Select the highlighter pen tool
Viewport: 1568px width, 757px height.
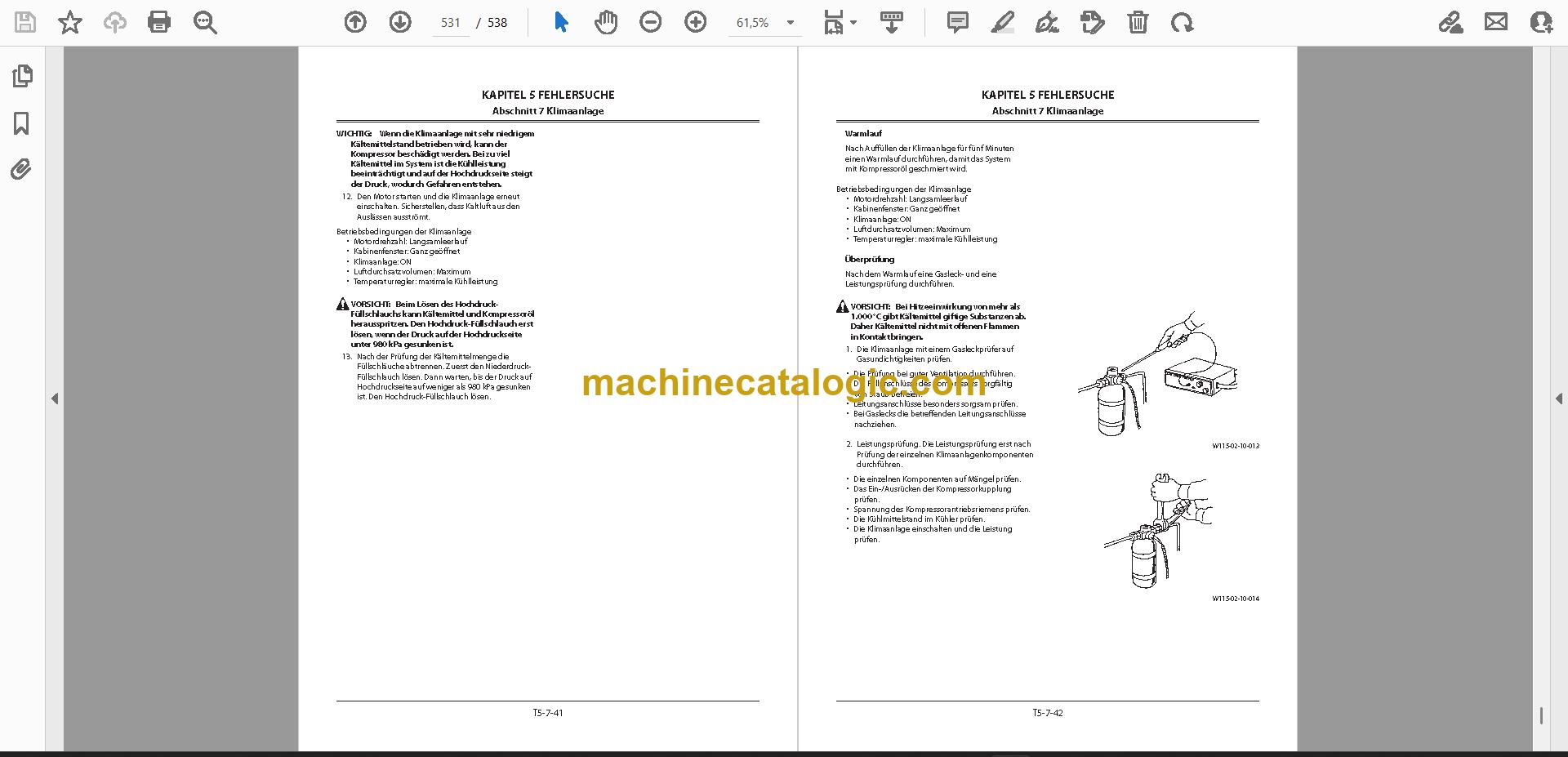(1003, 22)
